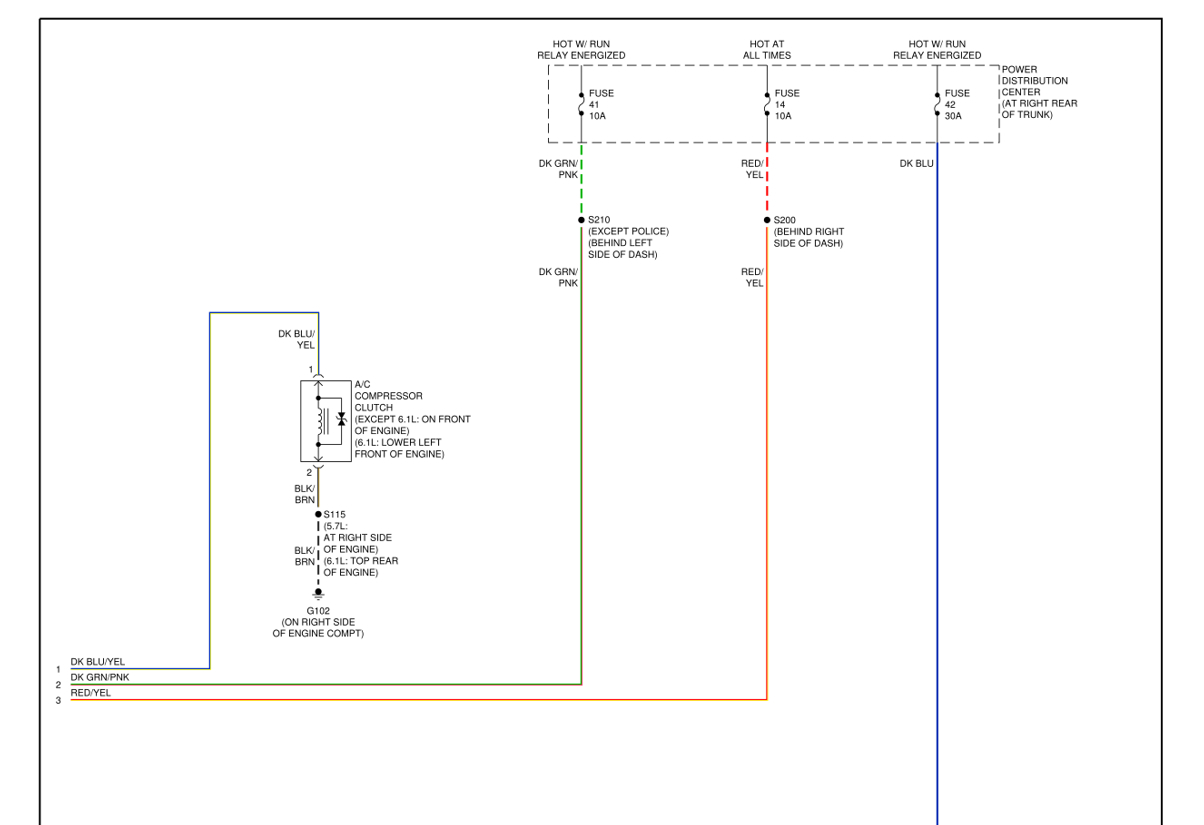Select the 'S115' splice location text
This screenshot has width=1204, height=825.
coord(360,543)
